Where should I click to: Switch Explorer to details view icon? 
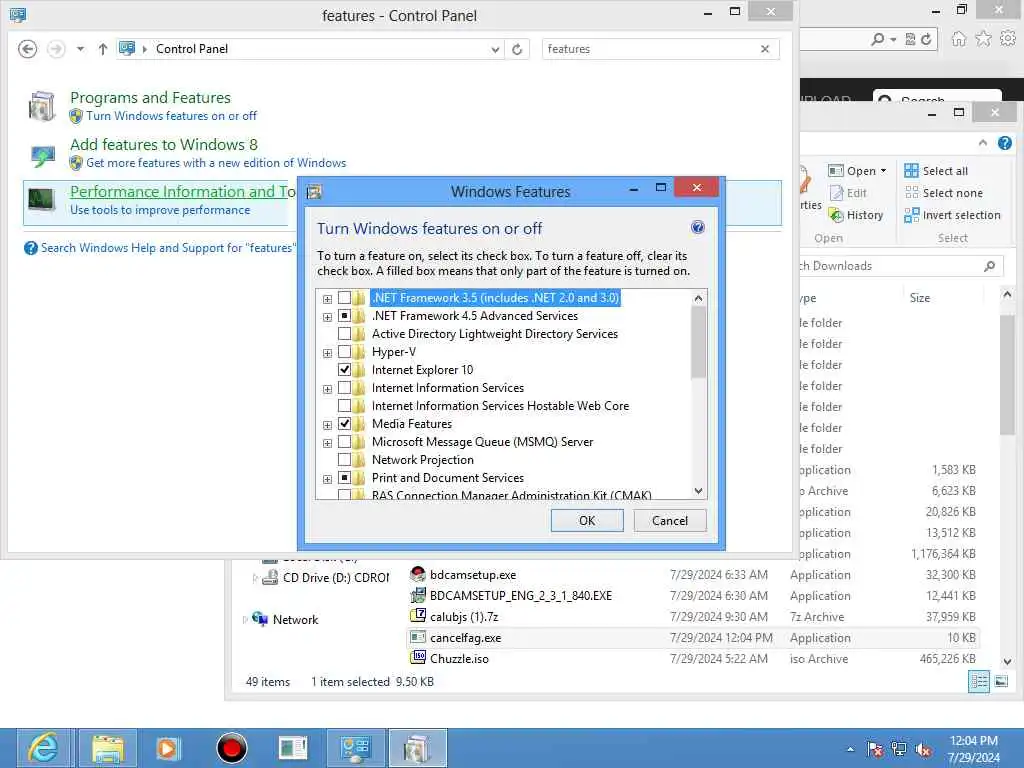[979, 682]
